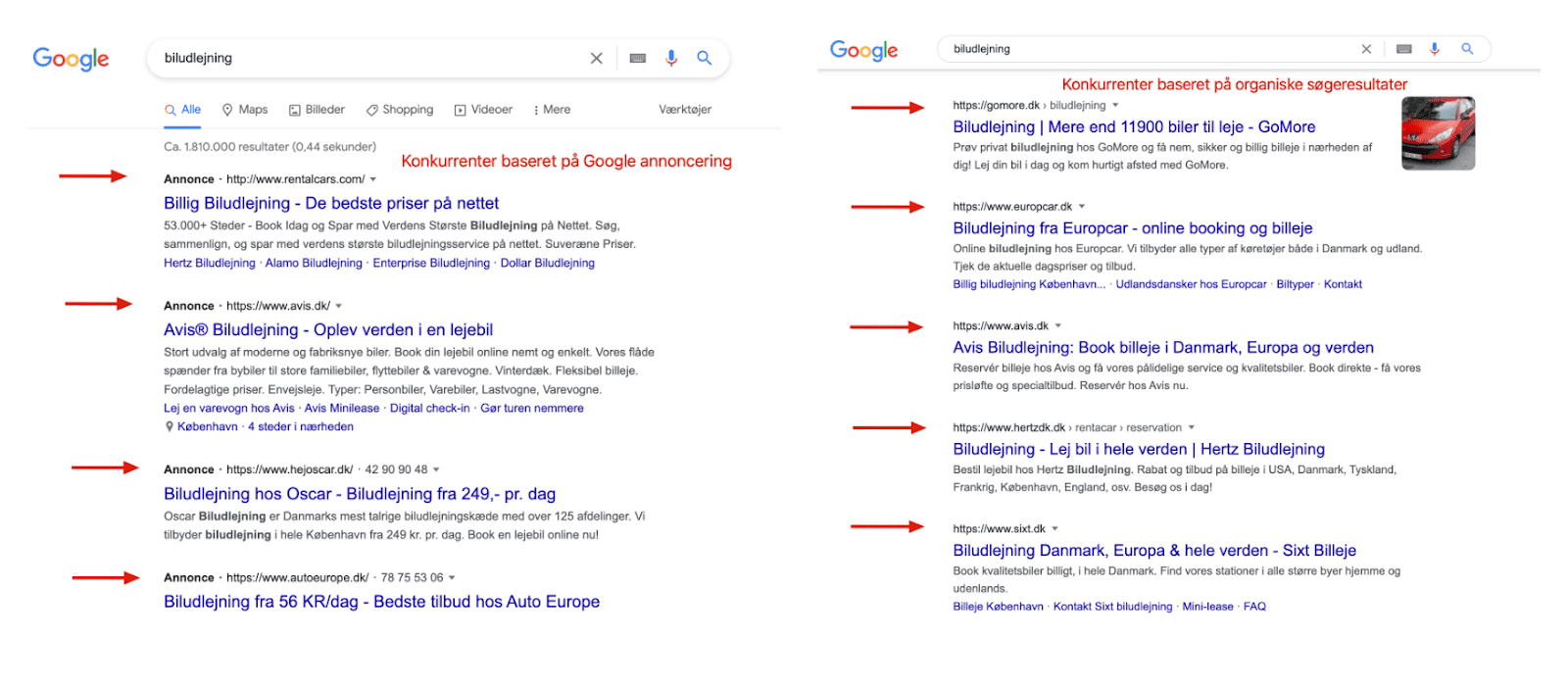
Task: Open the dropdown arrow beside hejoscar.dk phone number
Action: point(436,469)
